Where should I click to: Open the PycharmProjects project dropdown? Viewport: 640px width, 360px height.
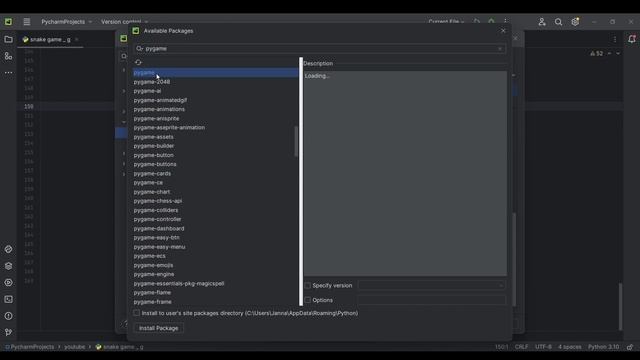(67, 22)
